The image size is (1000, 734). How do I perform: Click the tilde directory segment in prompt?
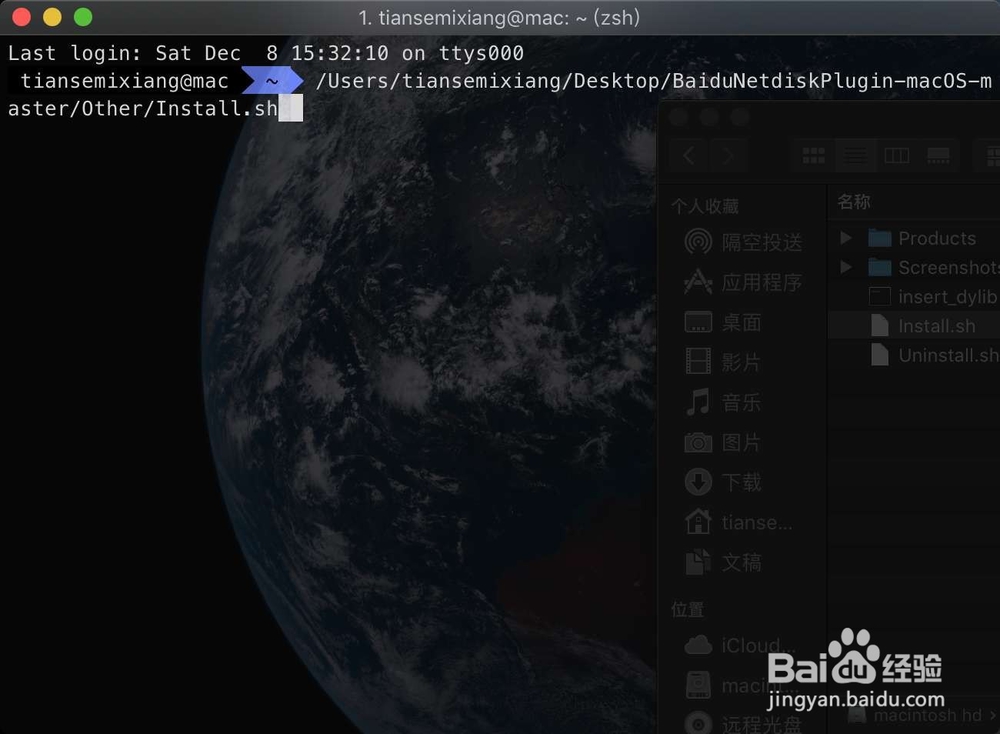coord(272,81)
